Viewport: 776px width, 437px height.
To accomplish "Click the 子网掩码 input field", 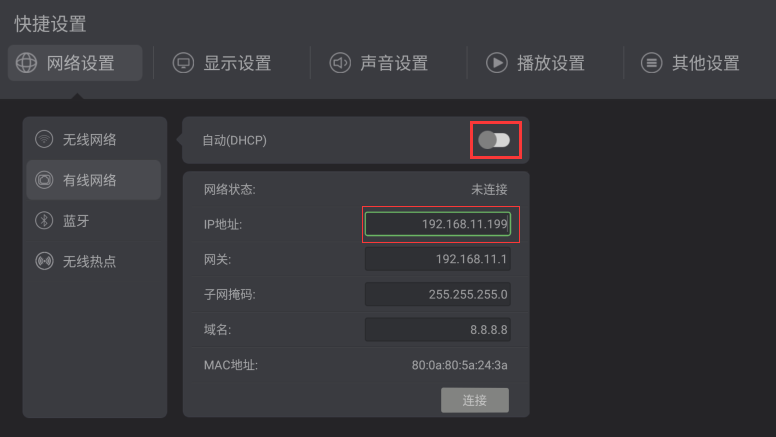I will tap(437, 294).
